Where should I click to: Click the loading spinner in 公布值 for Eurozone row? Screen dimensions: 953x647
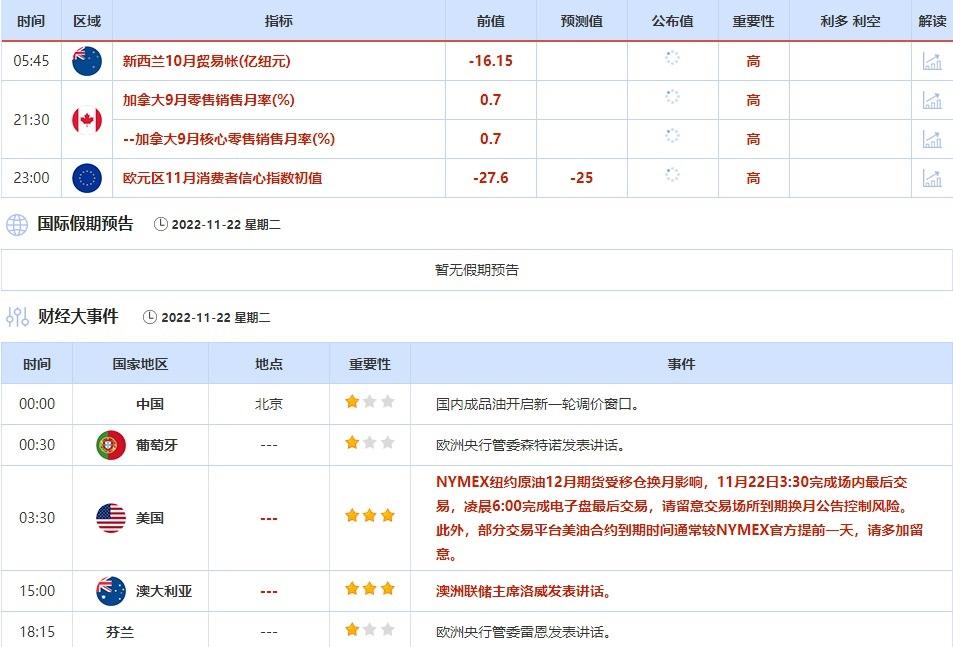point(672,176)
